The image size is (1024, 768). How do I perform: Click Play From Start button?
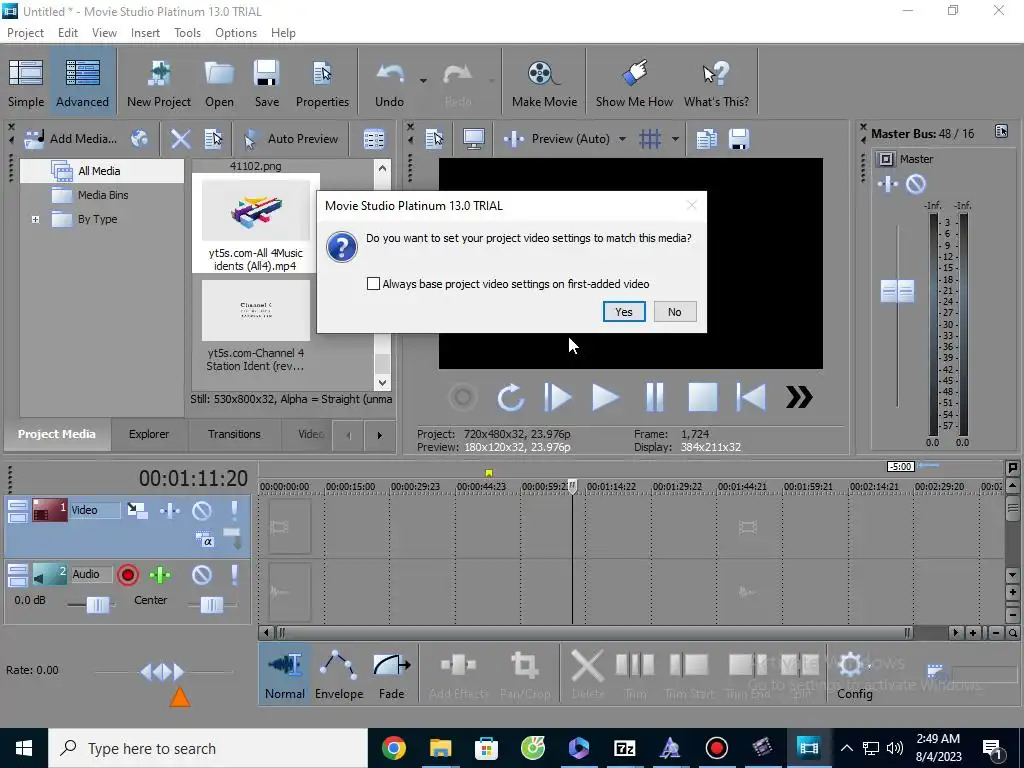coord(558,397)
